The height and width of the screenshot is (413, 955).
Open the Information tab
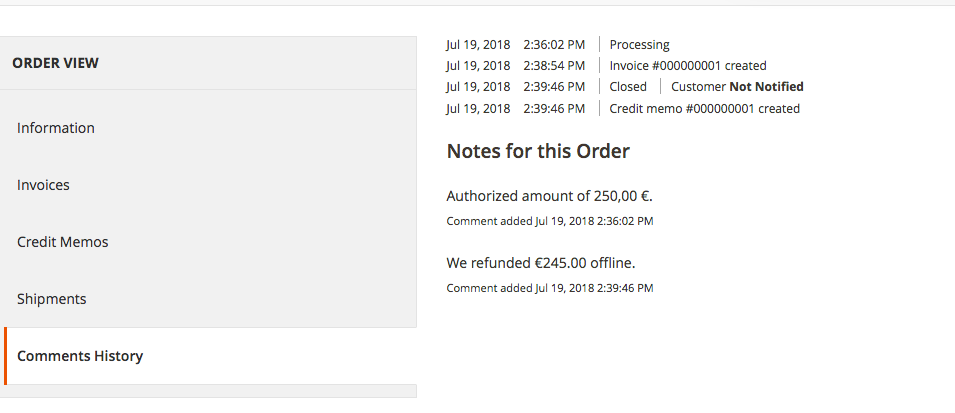pyautogui.click(x=56, y=128)
